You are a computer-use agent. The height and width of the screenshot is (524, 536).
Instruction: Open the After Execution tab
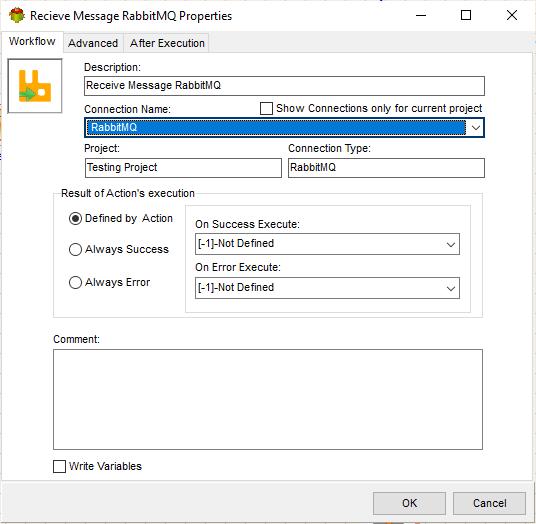pyautogui.click(x=167, y=43)
